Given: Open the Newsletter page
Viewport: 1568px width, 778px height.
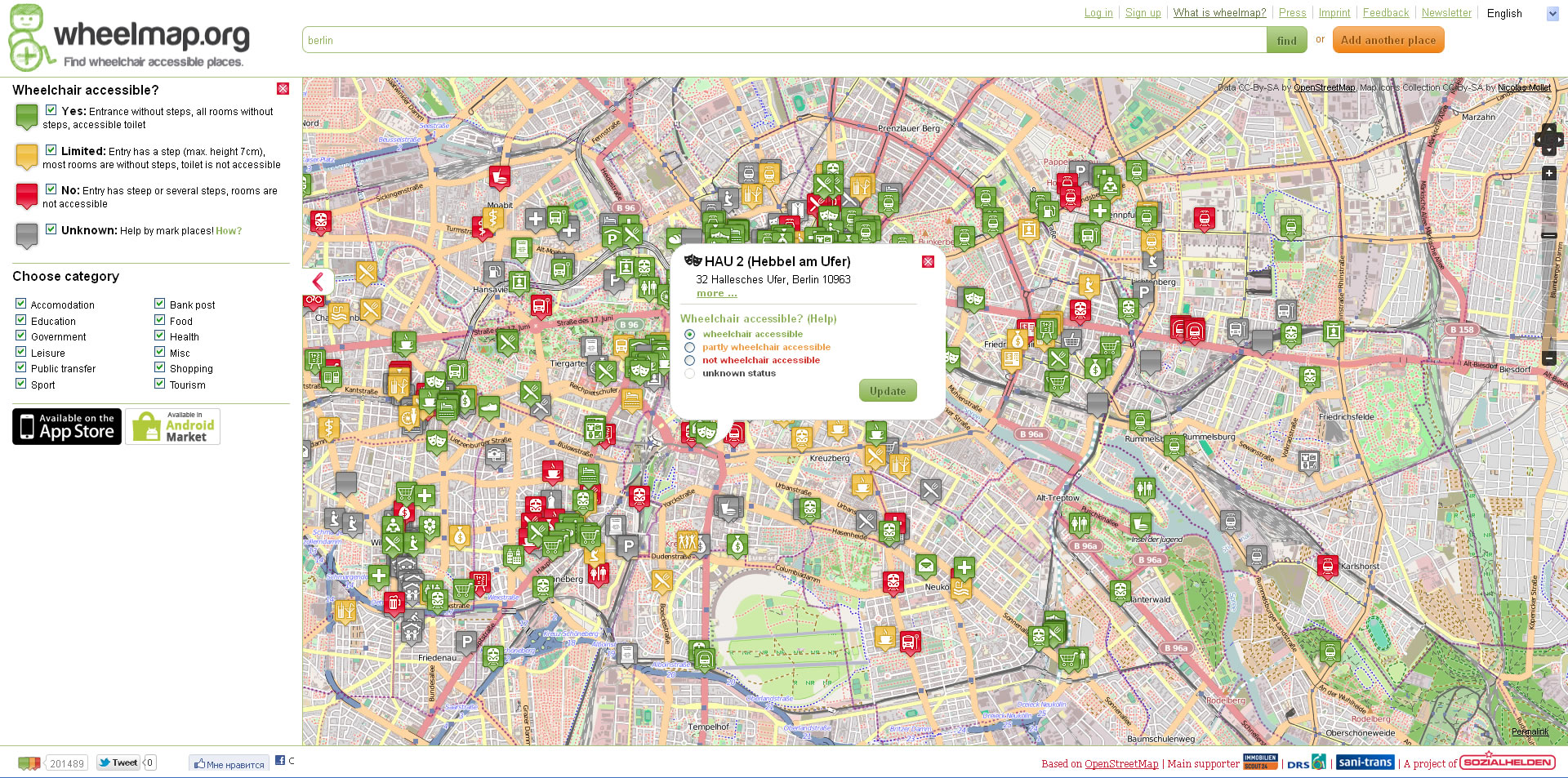Looking at the screenshot, I should point(1446,12).
